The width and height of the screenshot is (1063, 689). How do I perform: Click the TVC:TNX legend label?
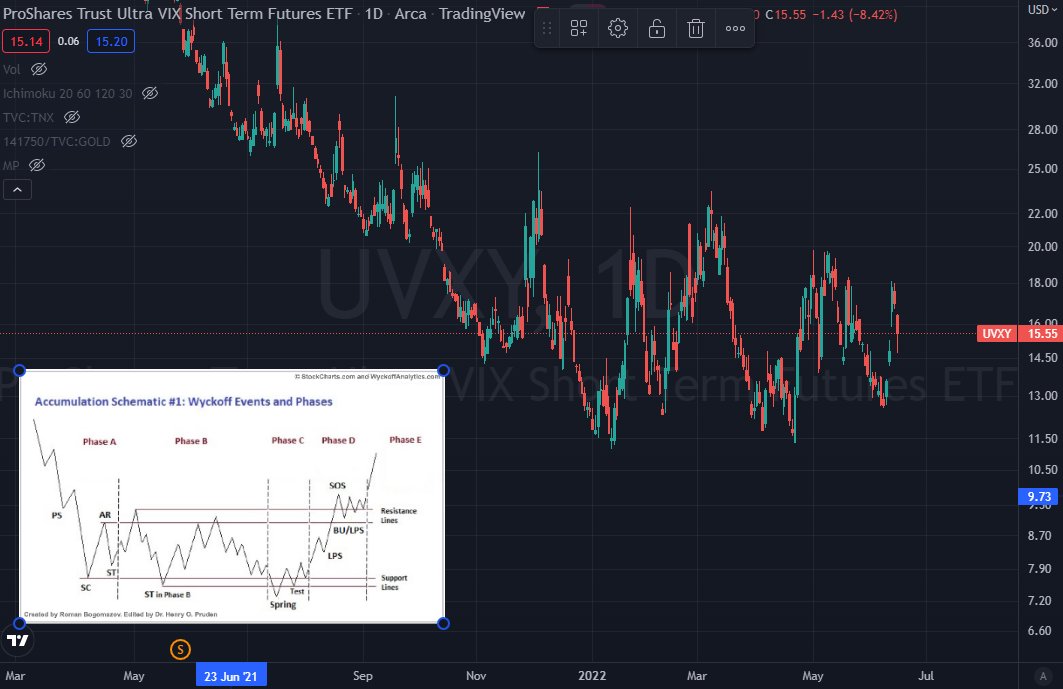28,117
